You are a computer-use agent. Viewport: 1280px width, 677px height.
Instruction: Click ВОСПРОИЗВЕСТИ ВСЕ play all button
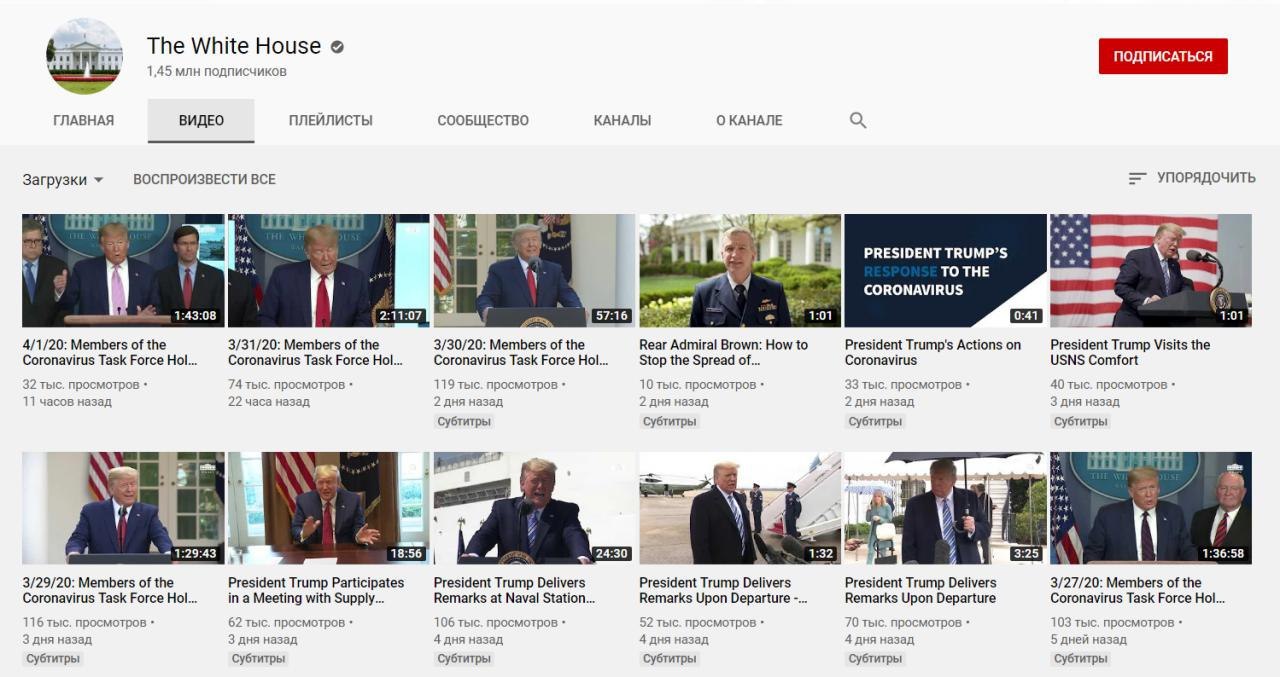point(204,179)
